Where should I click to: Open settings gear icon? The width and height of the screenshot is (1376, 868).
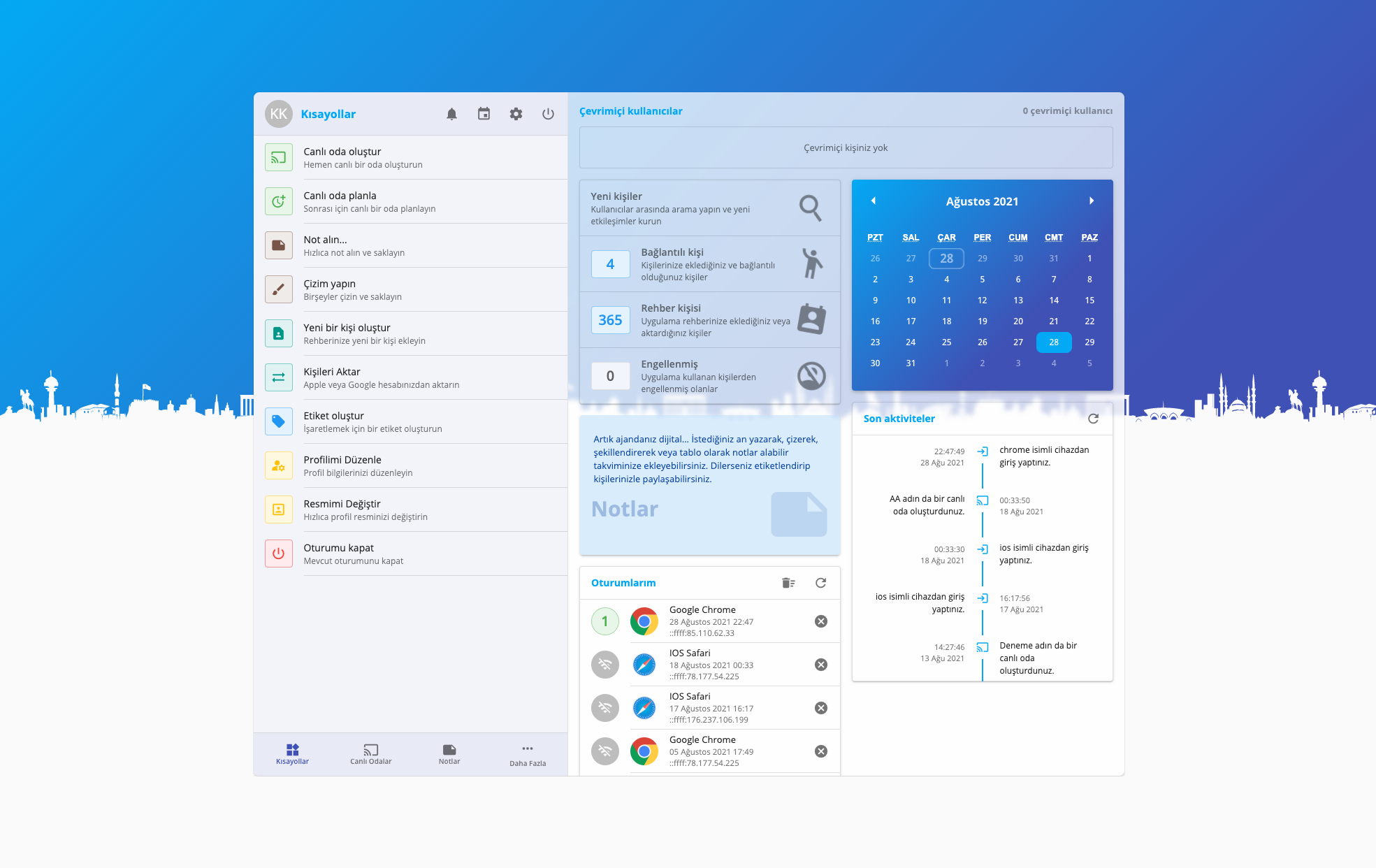[x=516, y=114]
